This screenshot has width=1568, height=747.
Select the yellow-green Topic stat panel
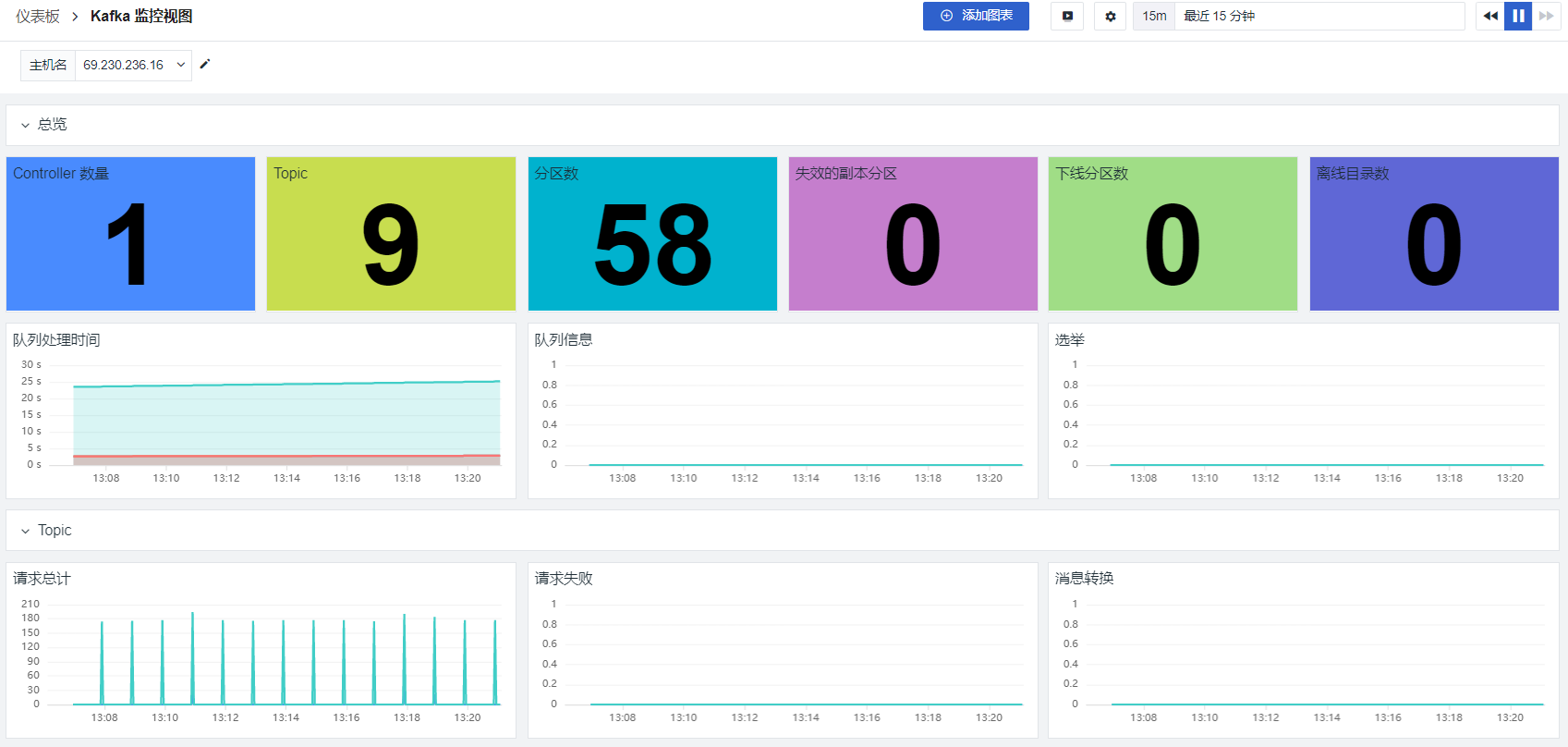click(x=391, y=234)
